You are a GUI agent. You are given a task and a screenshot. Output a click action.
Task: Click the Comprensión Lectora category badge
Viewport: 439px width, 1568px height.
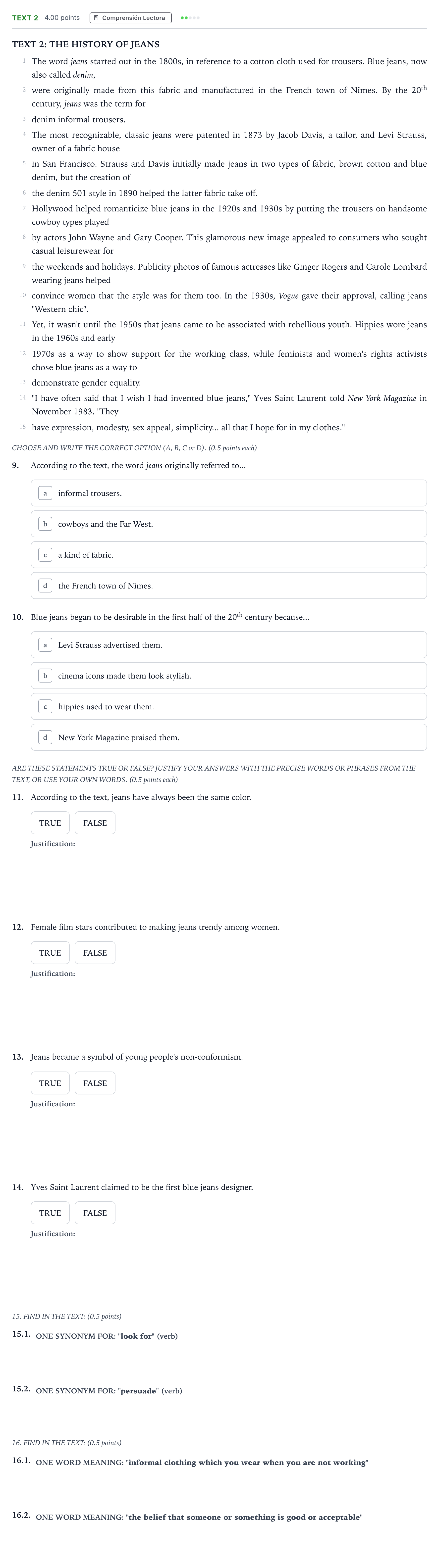point(130,18)
